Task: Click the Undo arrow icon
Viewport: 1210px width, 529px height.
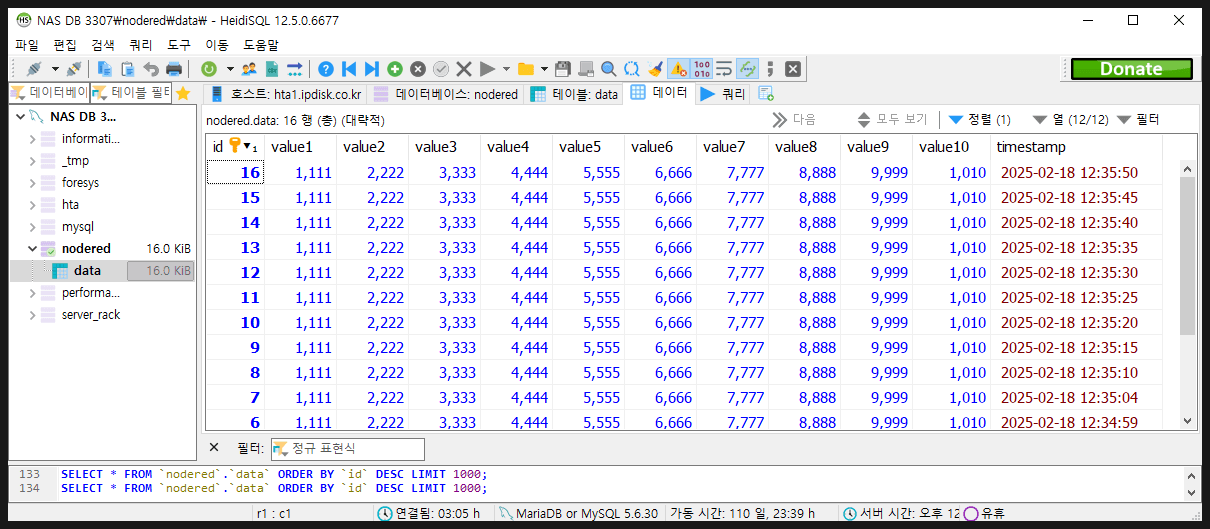Action: tap(151, 69)
